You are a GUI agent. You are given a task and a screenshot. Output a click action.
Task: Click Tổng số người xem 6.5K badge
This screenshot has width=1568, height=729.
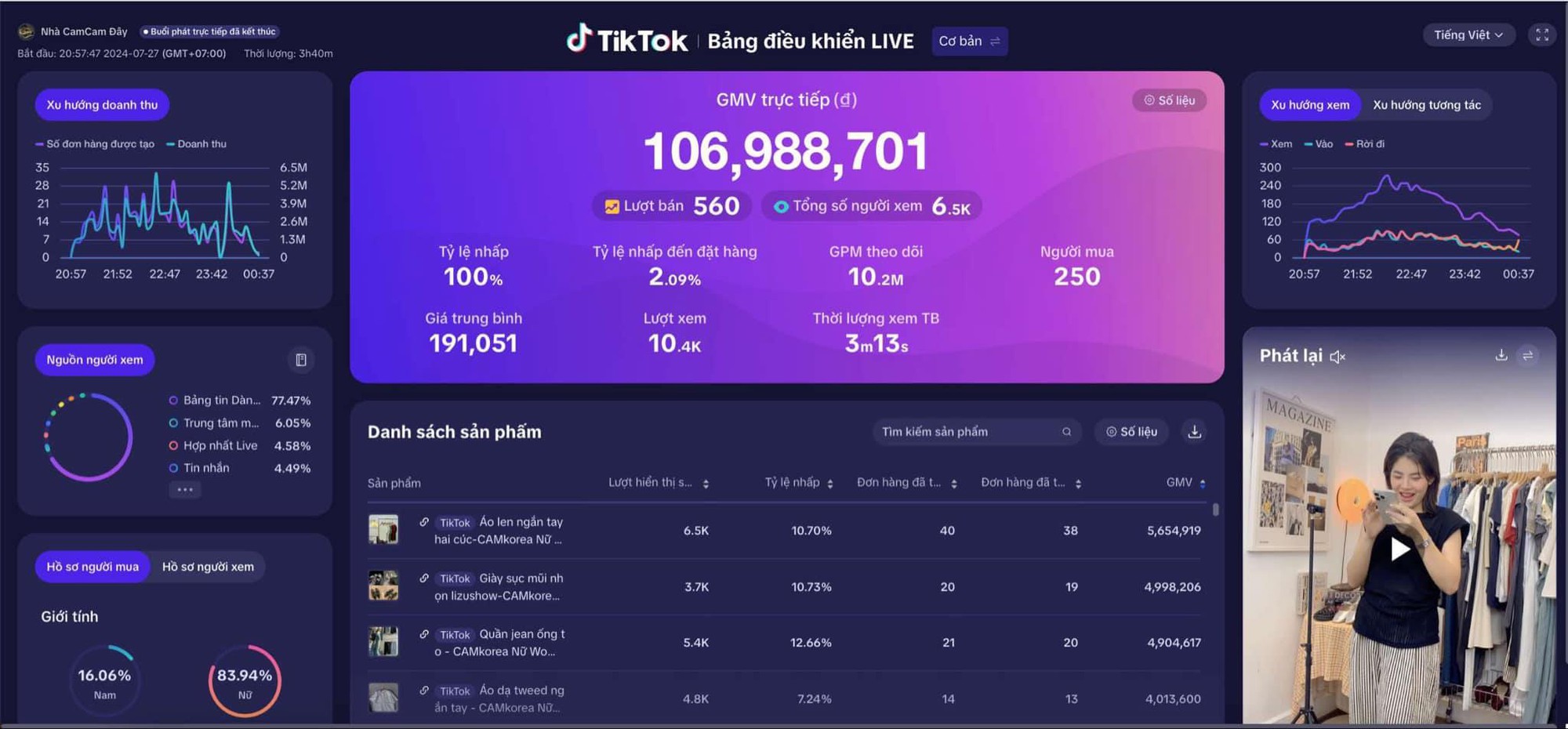[x=872, y=206]
